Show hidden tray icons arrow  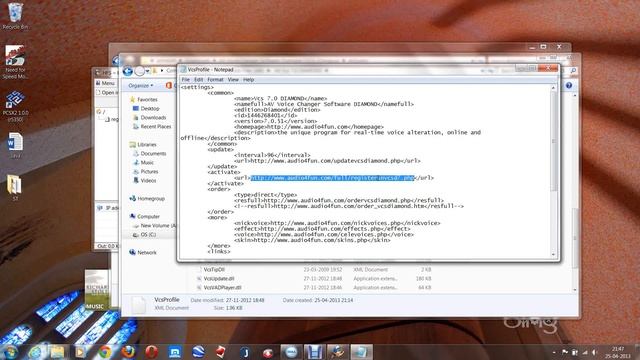point(554,353)
